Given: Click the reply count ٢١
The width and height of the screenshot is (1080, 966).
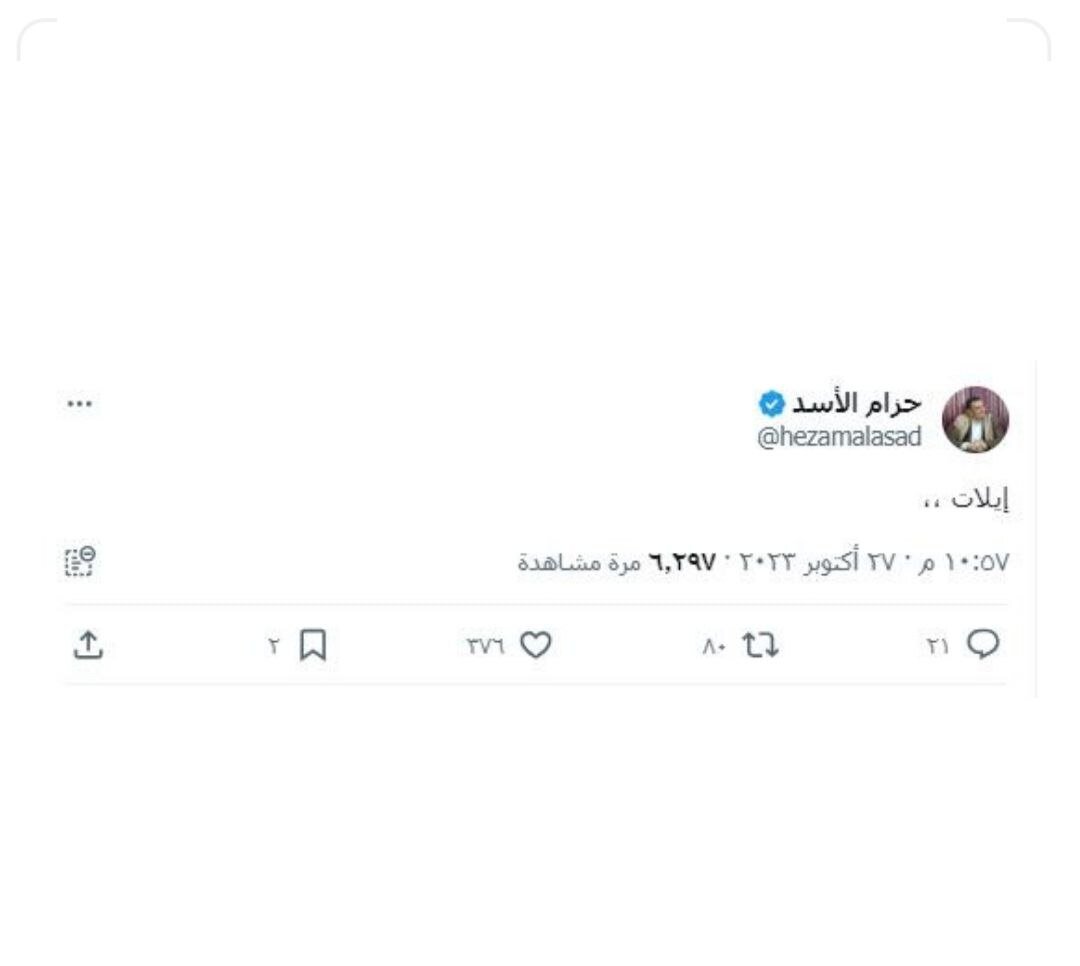Looking at the screenshot, I should (x=937, y=646).
